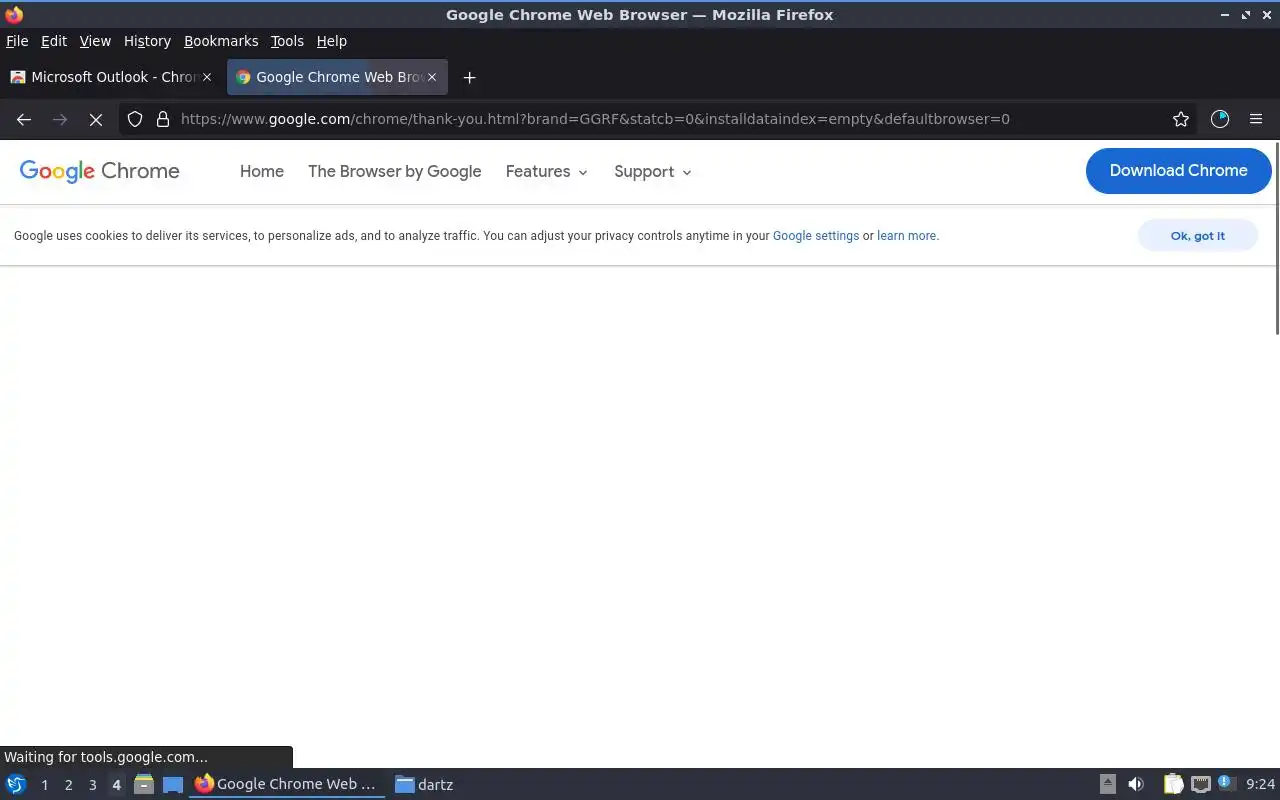Viewport: 1280px width, 800px height.
Task: Follow the learn more link
Action: 906,236
